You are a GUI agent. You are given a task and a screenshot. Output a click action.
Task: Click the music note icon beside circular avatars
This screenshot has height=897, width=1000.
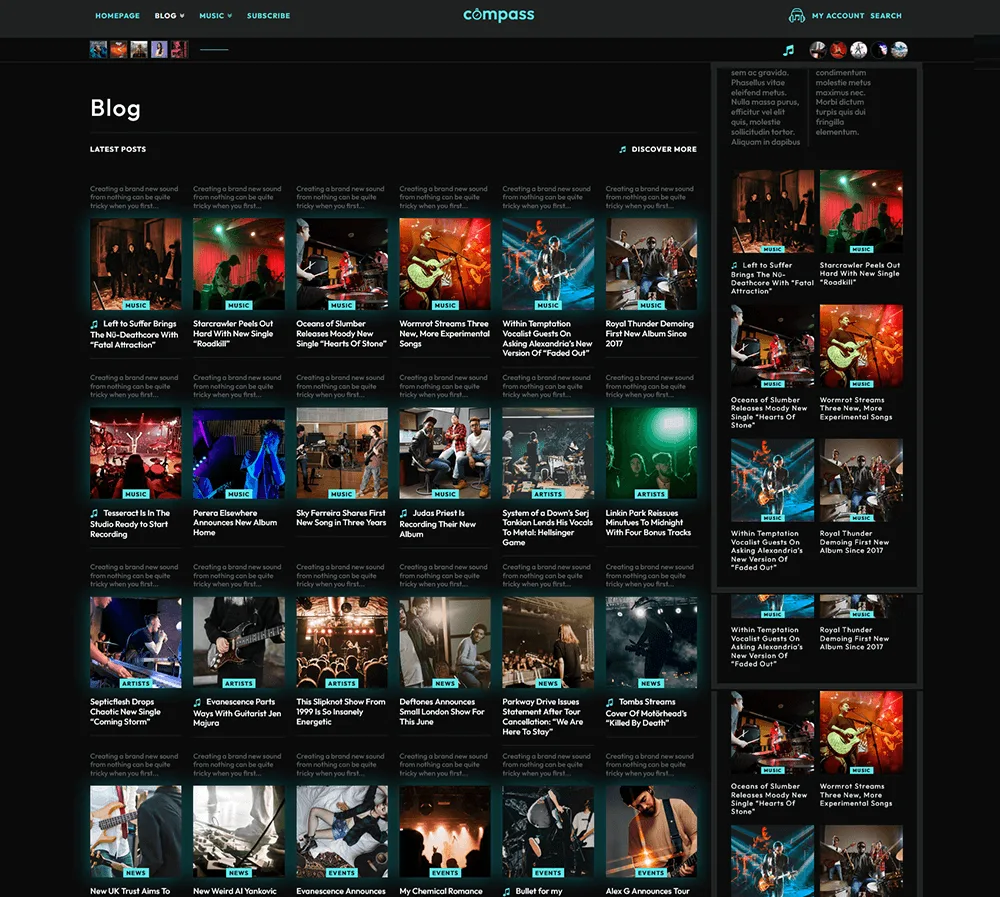[789, 50]
